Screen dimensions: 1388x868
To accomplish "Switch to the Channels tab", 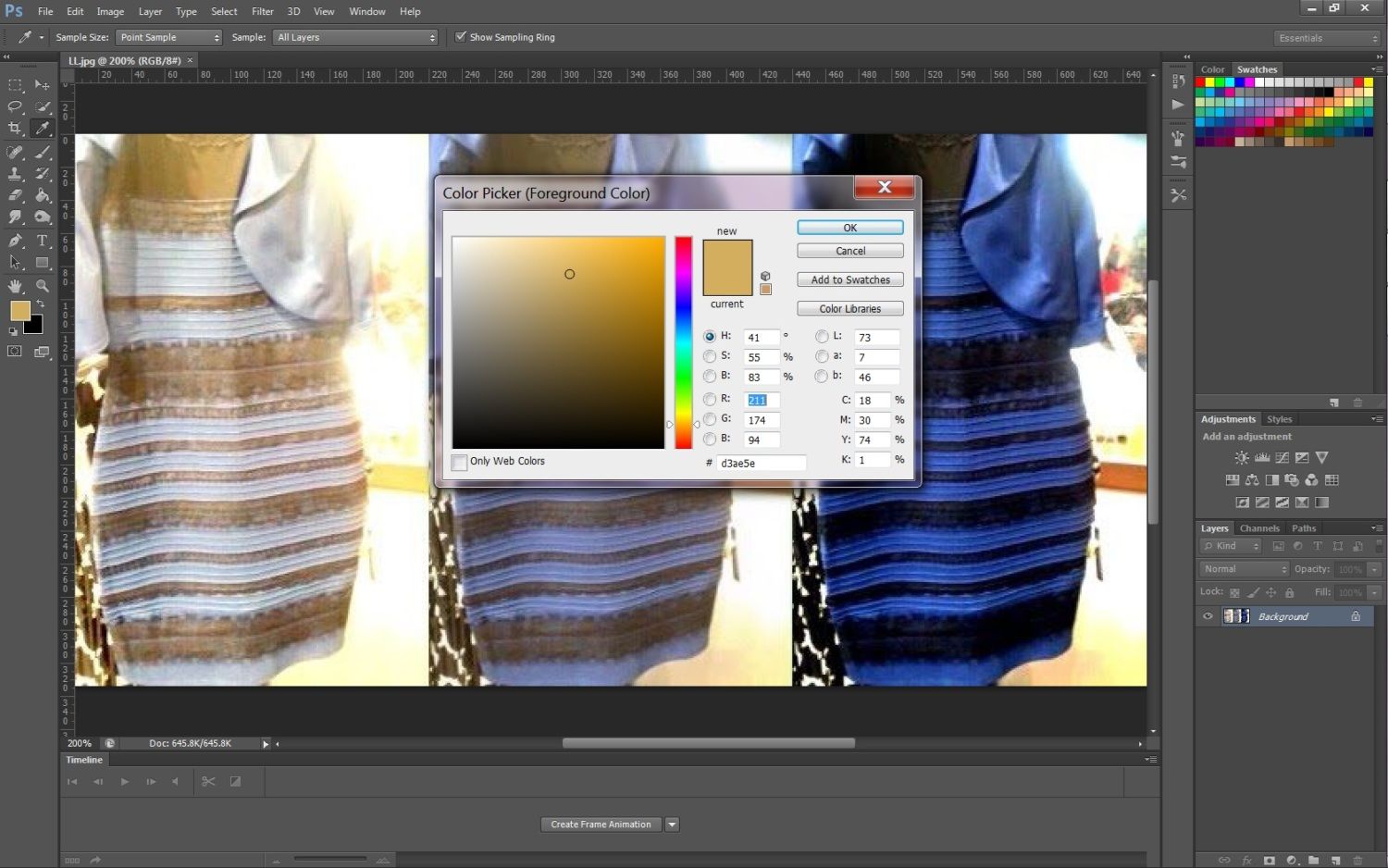I will point(1259,528).
